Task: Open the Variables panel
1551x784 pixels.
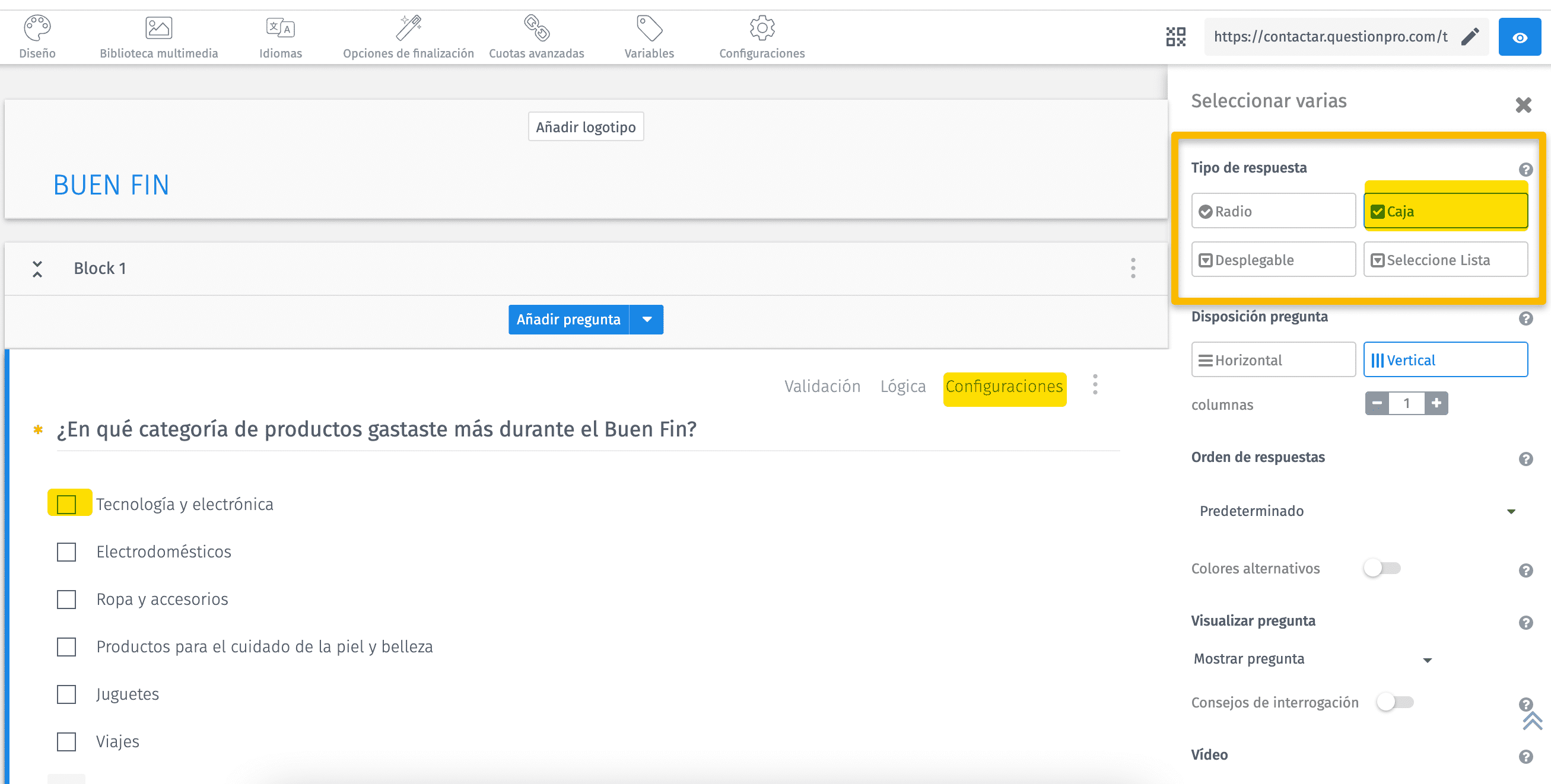Action: pyautogui.click(x=649, y=36)
